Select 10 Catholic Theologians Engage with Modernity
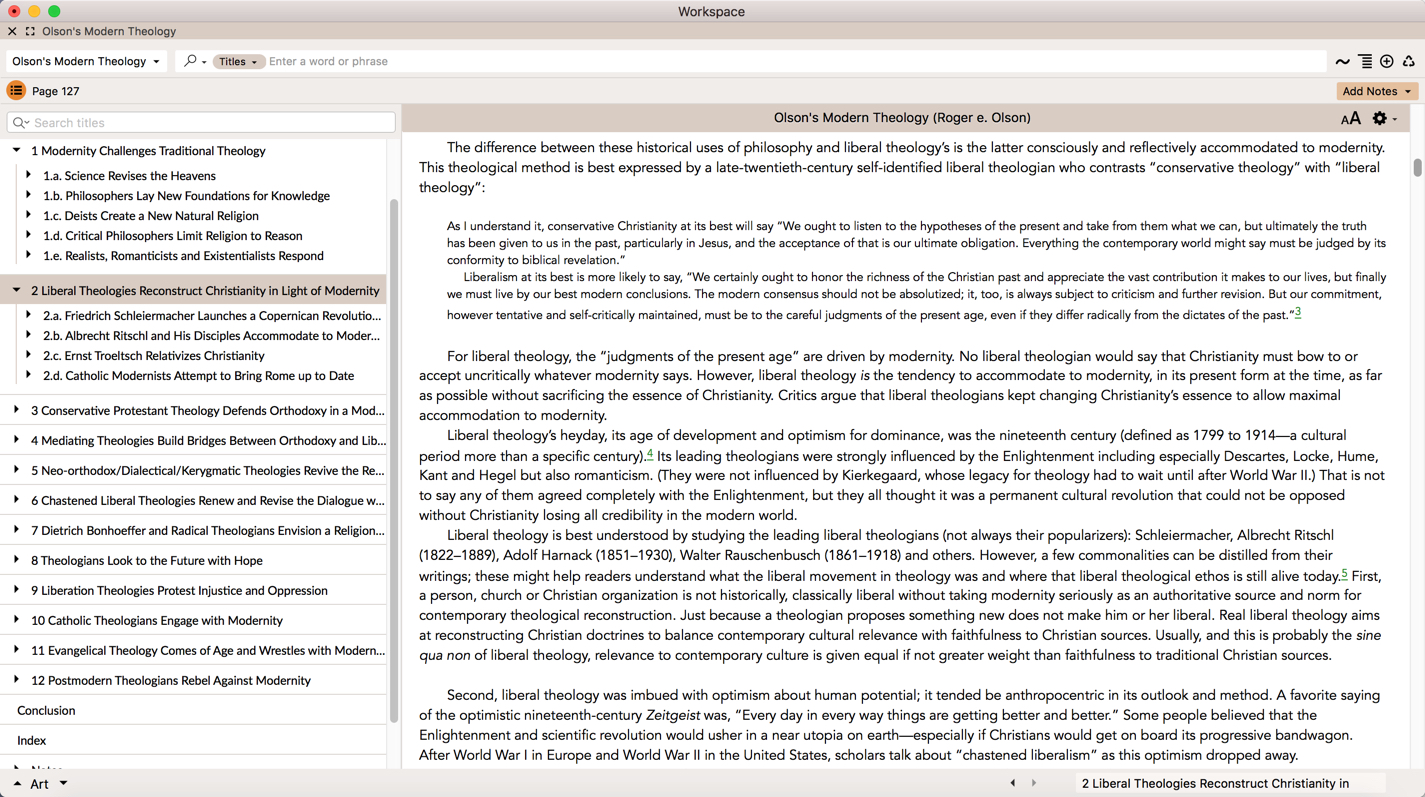 pyautogui.click(x=157, y=620)
